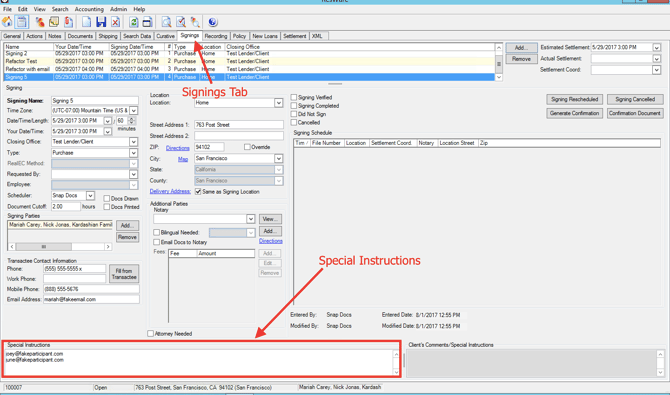Open the Accounting menu

(x=89, y=9)
